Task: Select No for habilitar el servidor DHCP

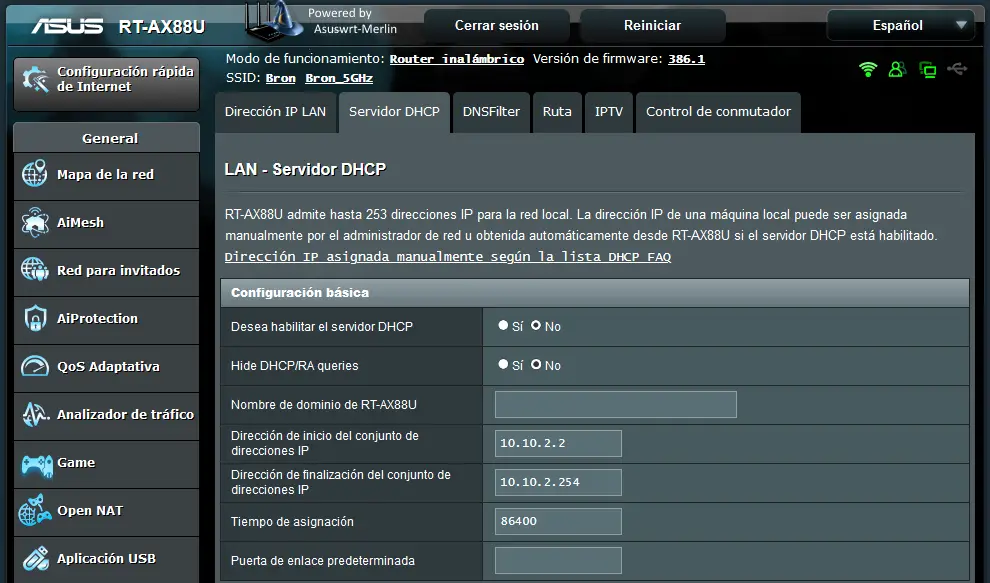Action: click(536, 325)
